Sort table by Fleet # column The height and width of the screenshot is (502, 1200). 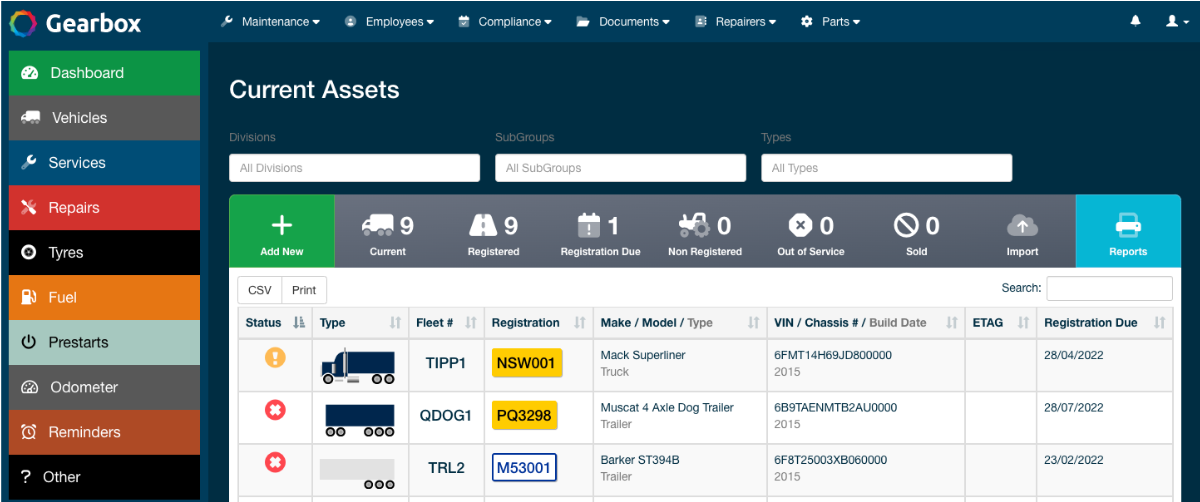[446, 323]
